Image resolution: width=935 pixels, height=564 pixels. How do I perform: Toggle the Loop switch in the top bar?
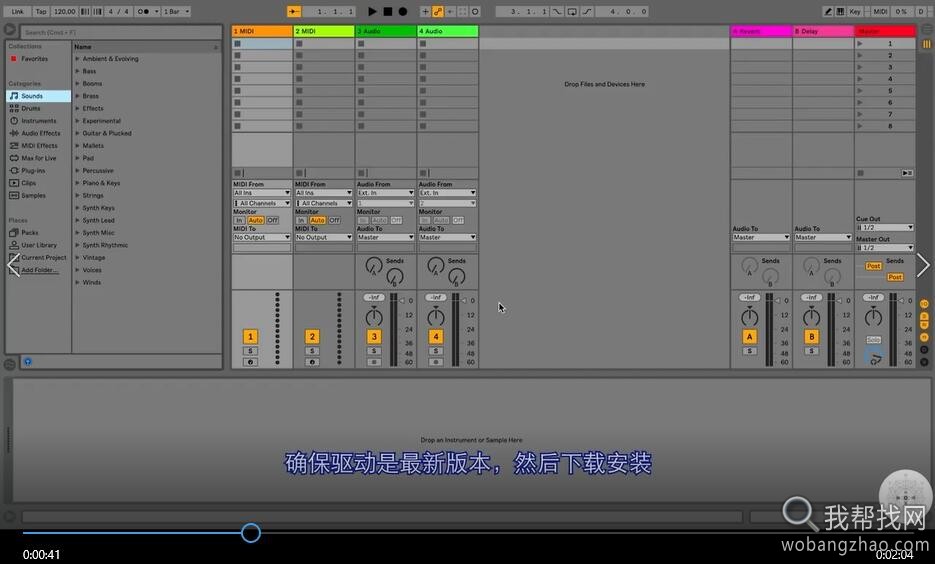tap(572, 11)
